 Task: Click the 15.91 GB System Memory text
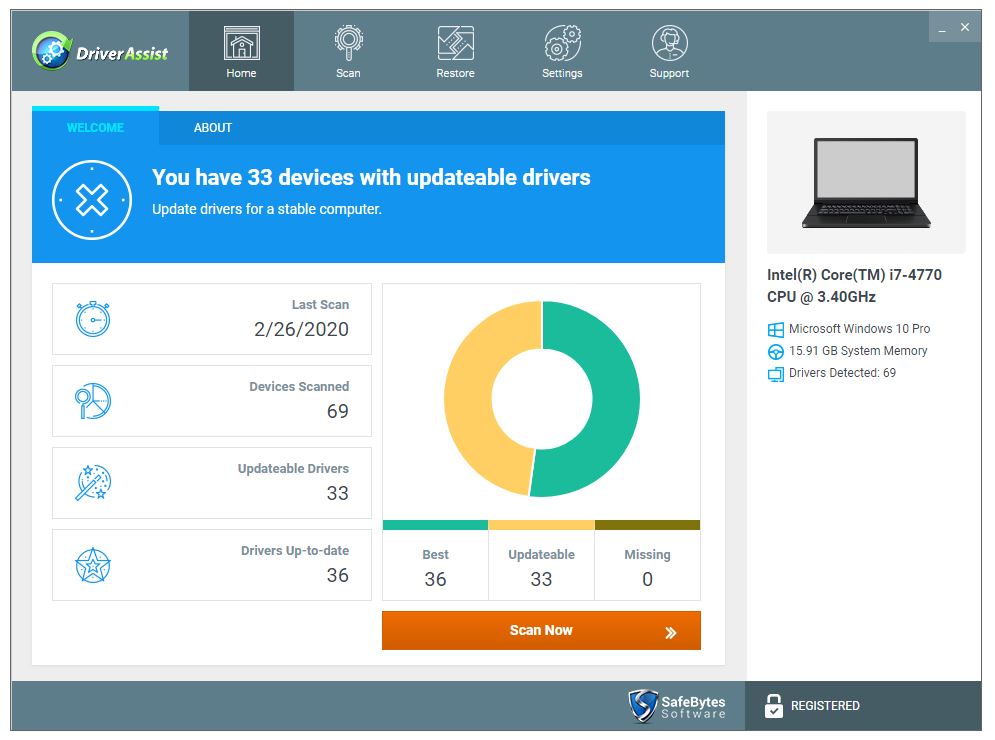(x=858, y=350)
